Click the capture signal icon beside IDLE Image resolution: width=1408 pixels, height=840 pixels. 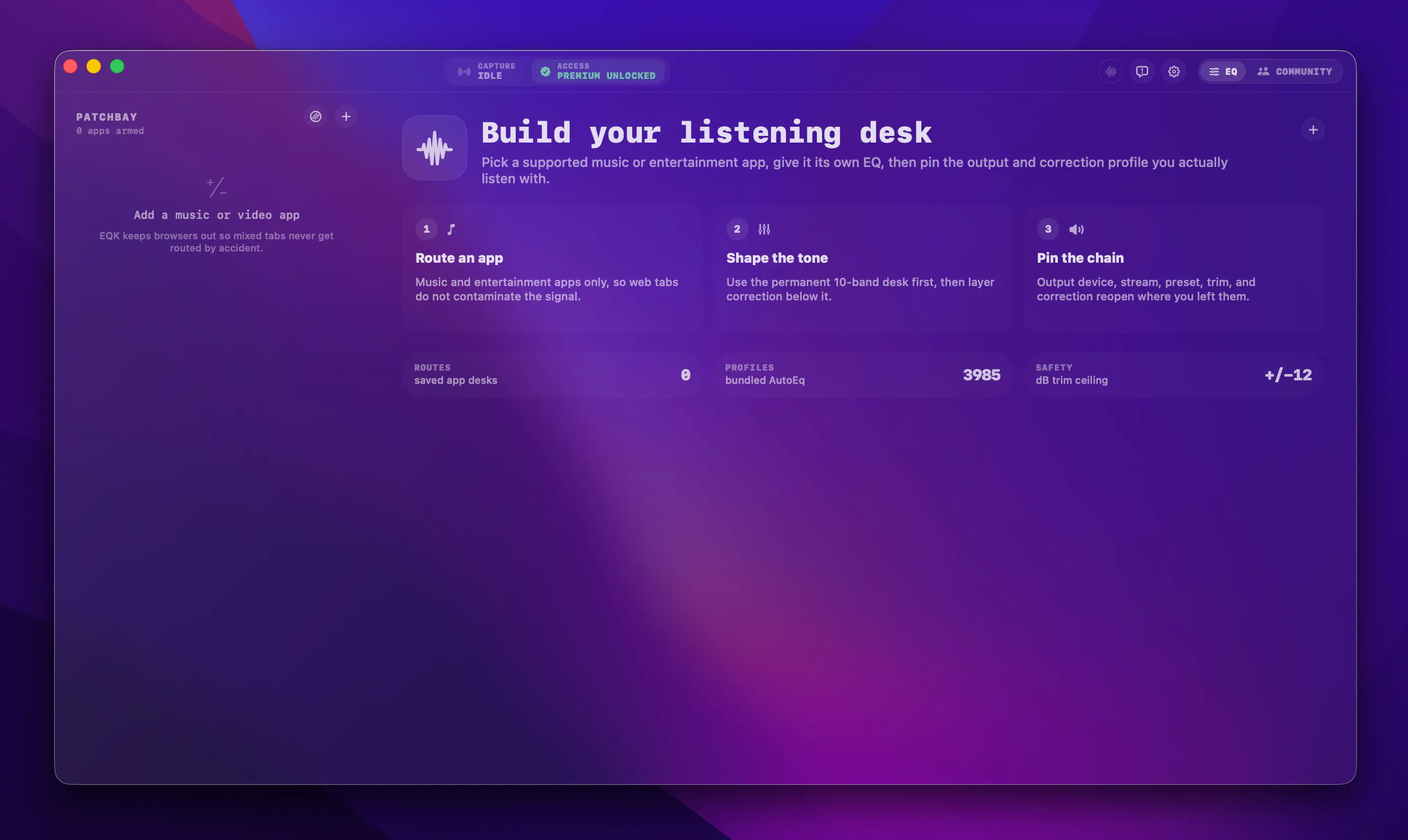464,72
